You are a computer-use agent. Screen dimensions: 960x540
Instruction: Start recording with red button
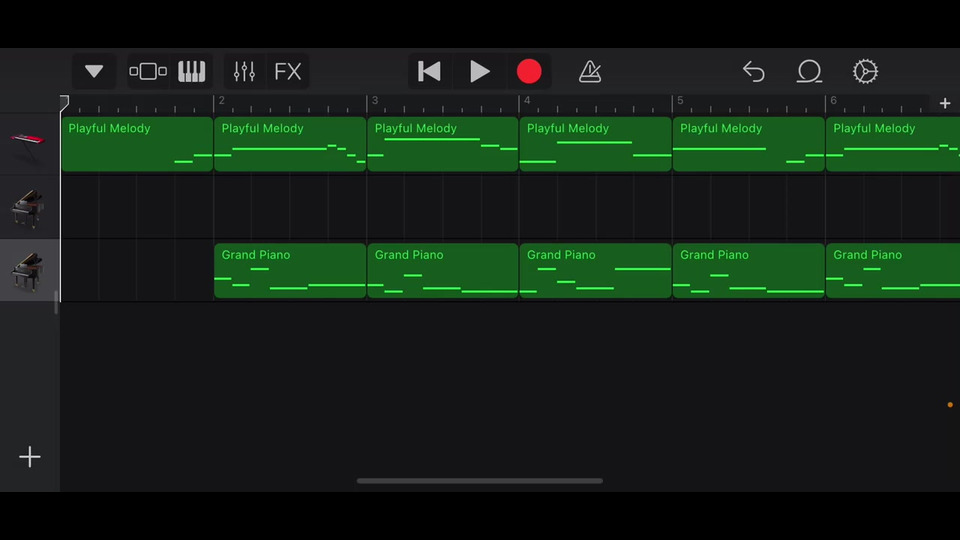[x=529, y=72]
